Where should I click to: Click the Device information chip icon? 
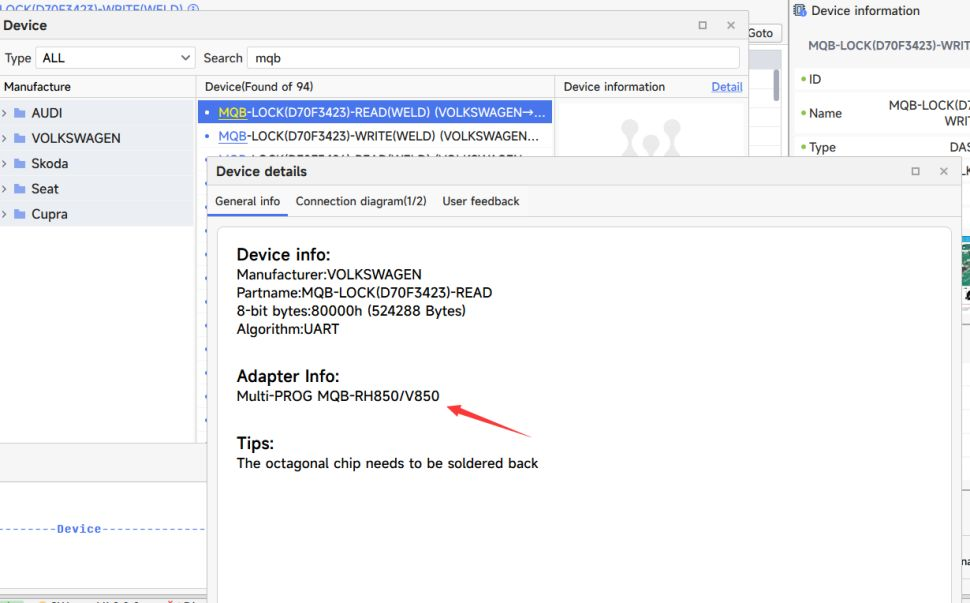[800, 11]
